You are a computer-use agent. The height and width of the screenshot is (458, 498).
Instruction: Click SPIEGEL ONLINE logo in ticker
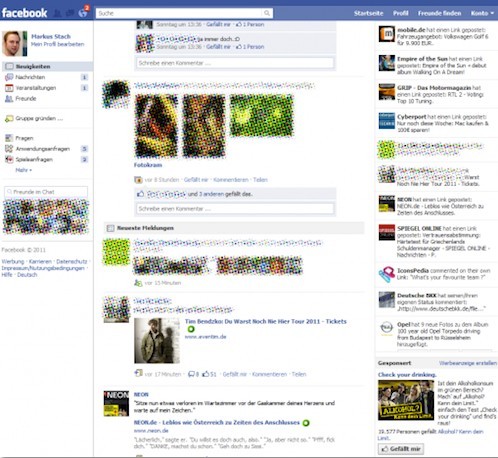click(x=387, y=232)
